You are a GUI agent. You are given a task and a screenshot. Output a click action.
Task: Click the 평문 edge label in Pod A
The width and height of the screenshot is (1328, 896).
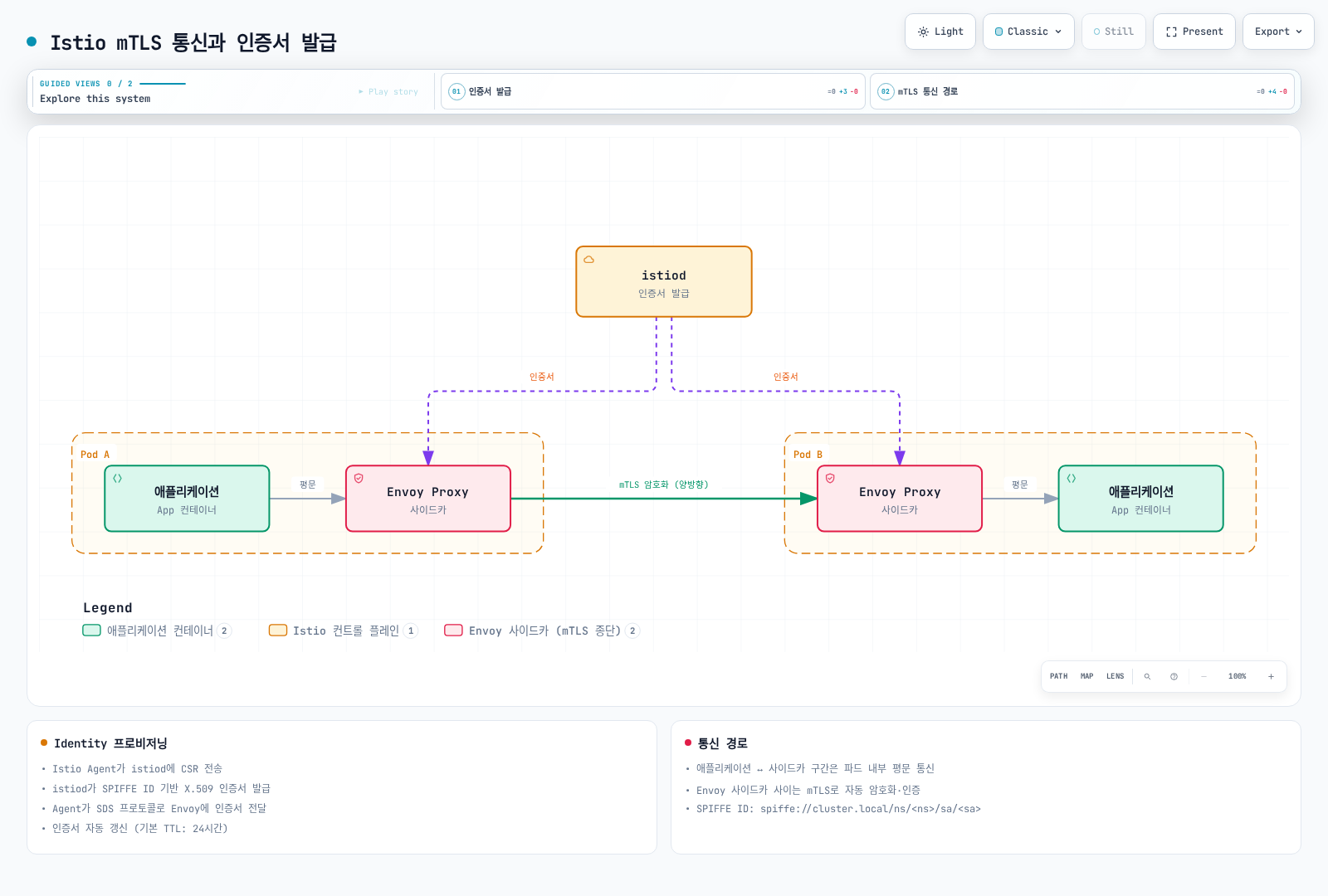pyautogui.click(x=308, y=485)
